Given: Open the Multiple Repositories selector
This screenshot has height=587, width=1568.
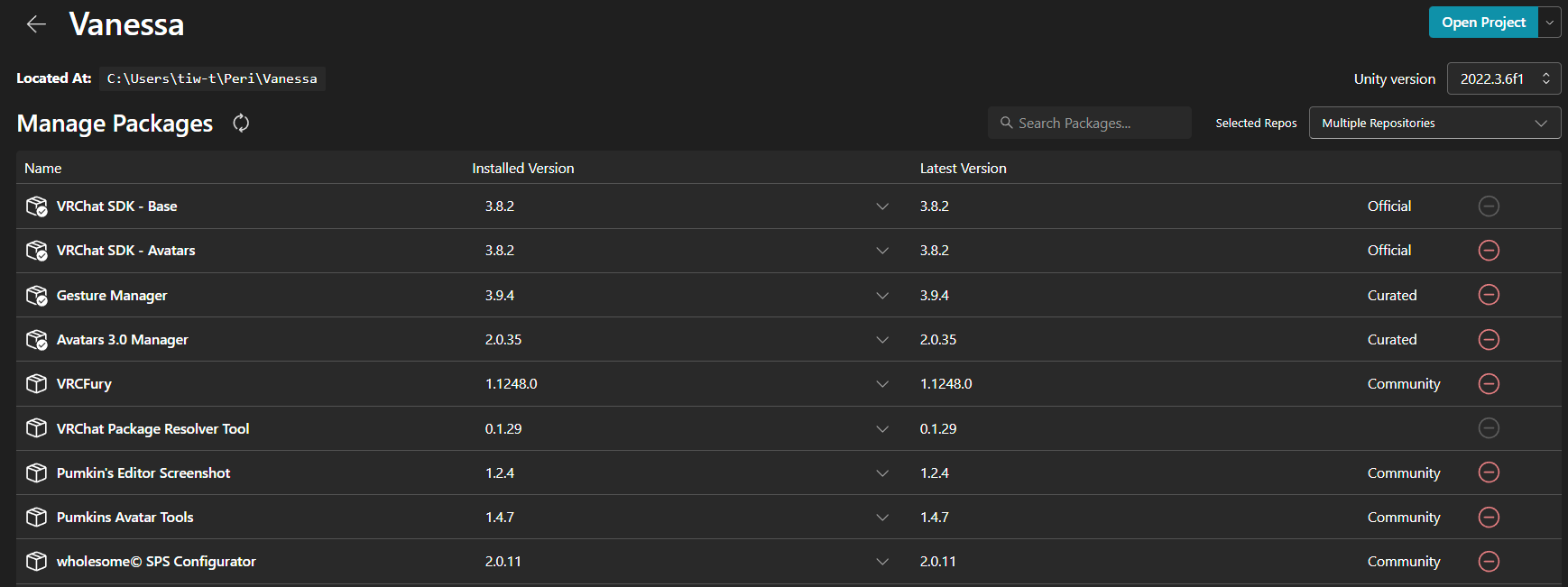Looking at the screenshot, I should tap(1434, 123).
